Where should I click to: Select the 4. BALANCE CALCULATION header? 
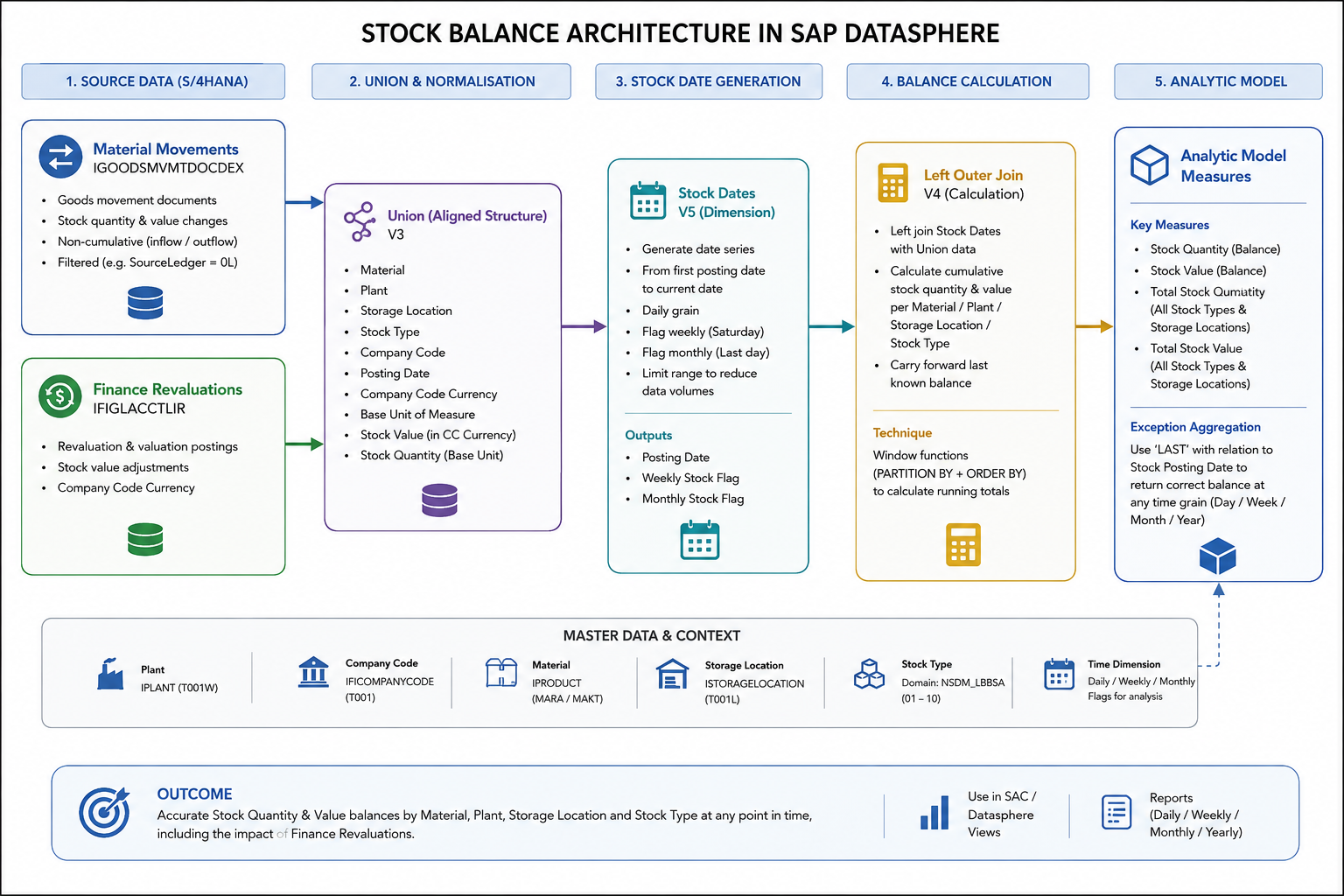coord(968,81)
